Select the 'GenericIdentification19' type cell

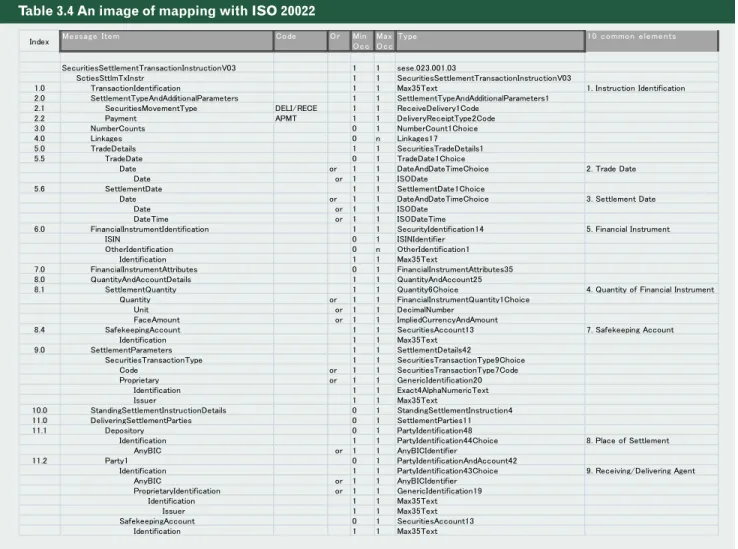point(439,491)
